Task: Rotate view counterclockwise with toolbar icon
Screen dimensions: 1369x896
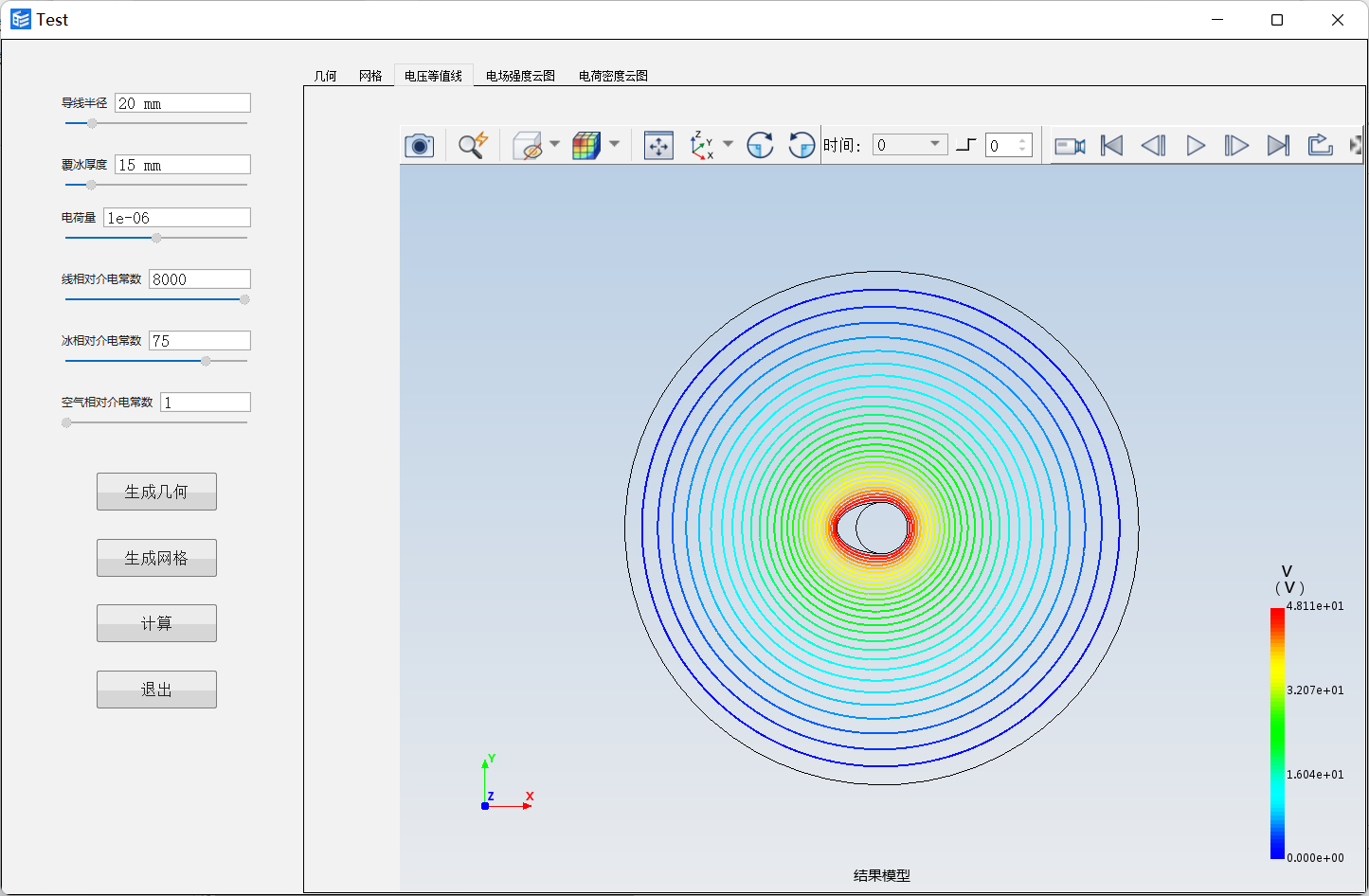Action: point(802,145)
